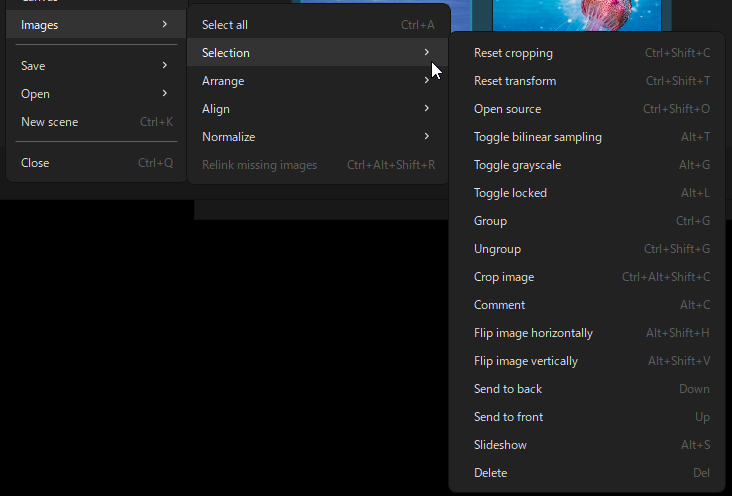Viewport: 732px width, 496px height.
Task: Click the jellyfish image thumbnail
Action: 574,14
